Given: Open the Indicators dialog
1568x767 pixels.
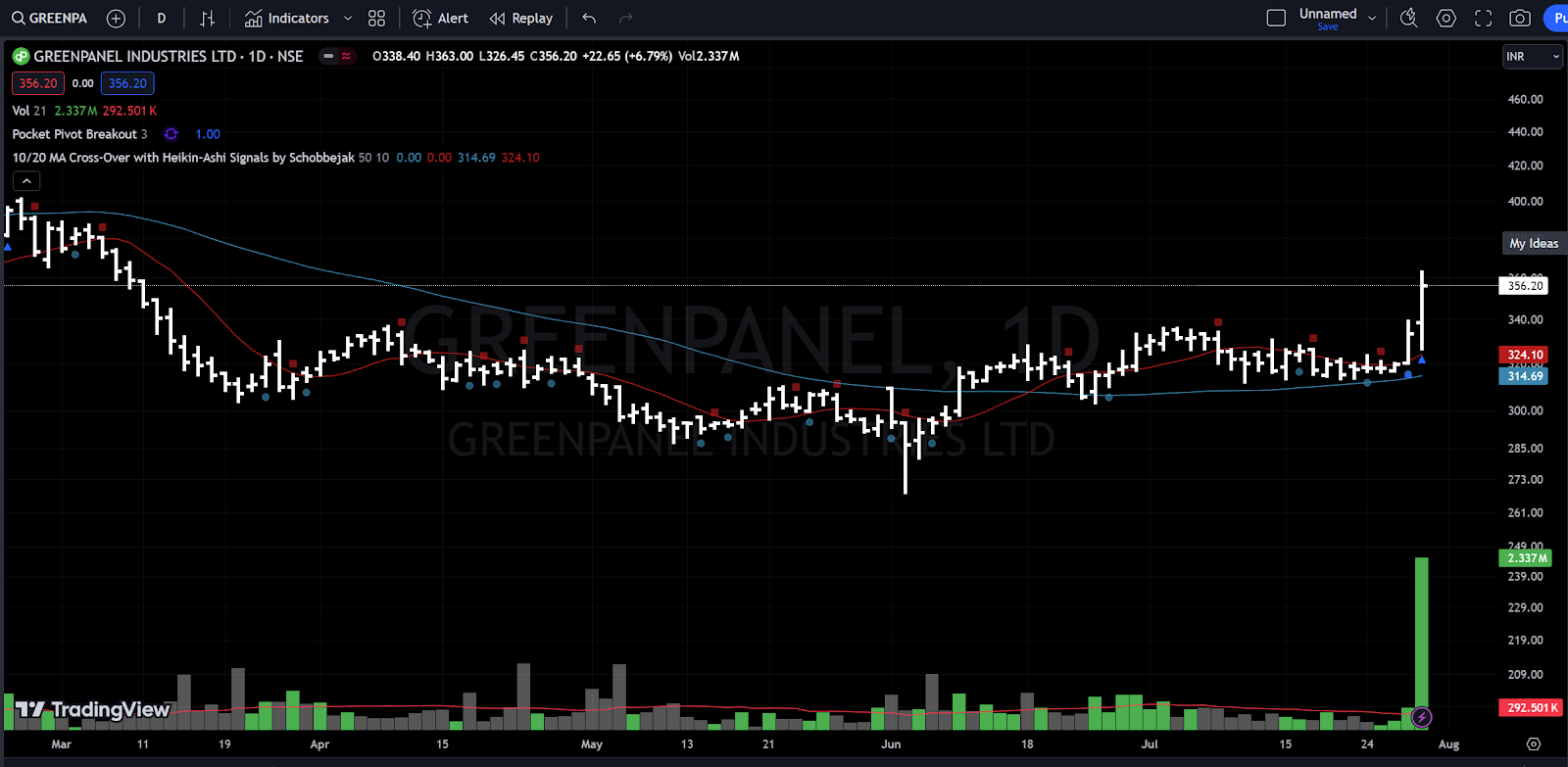Looking at the screenshot, I should (x=287, y=18).
